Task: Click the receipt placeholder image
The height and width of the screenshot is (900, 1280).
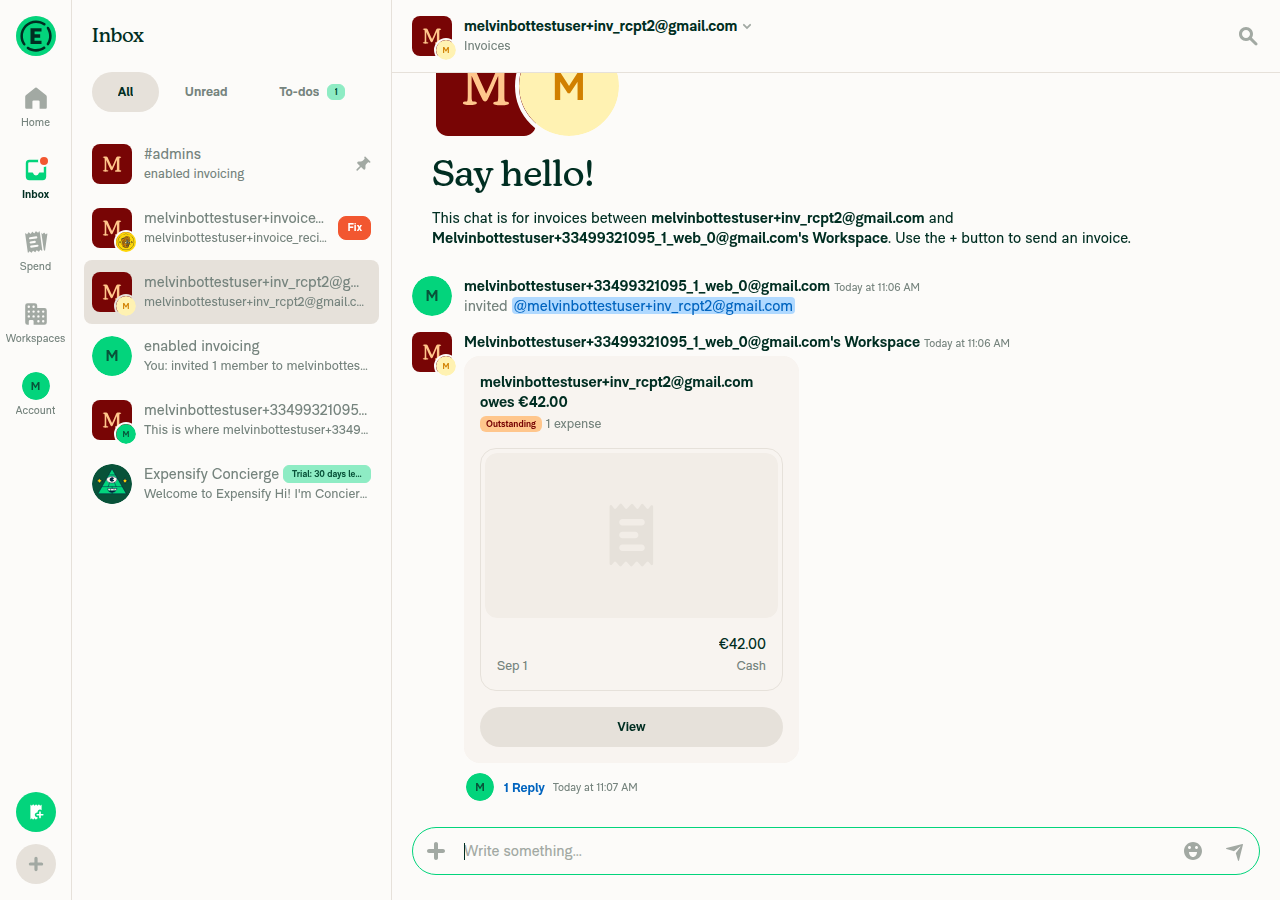Action: pyautogui.click(x=631, y=535)
